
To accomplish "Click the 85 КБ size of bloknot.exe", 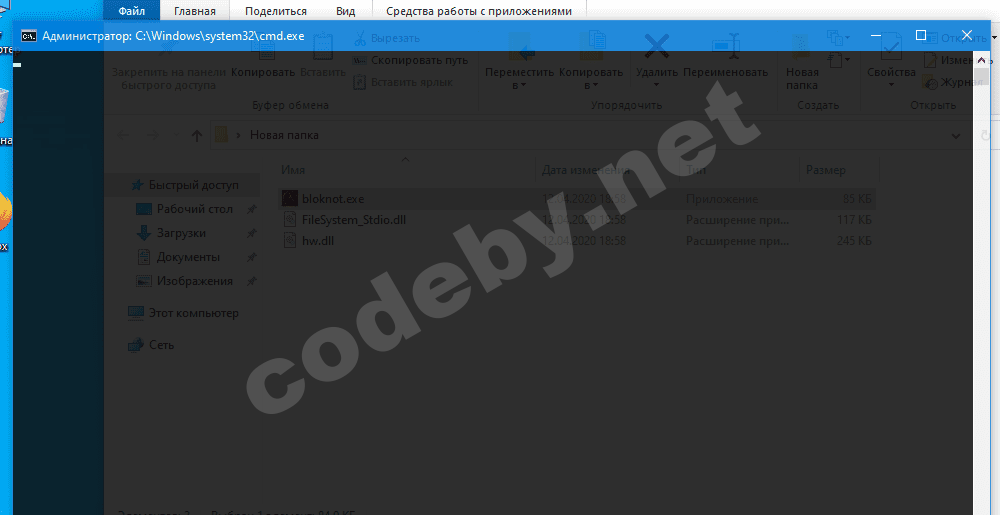I will pos(857,199).
